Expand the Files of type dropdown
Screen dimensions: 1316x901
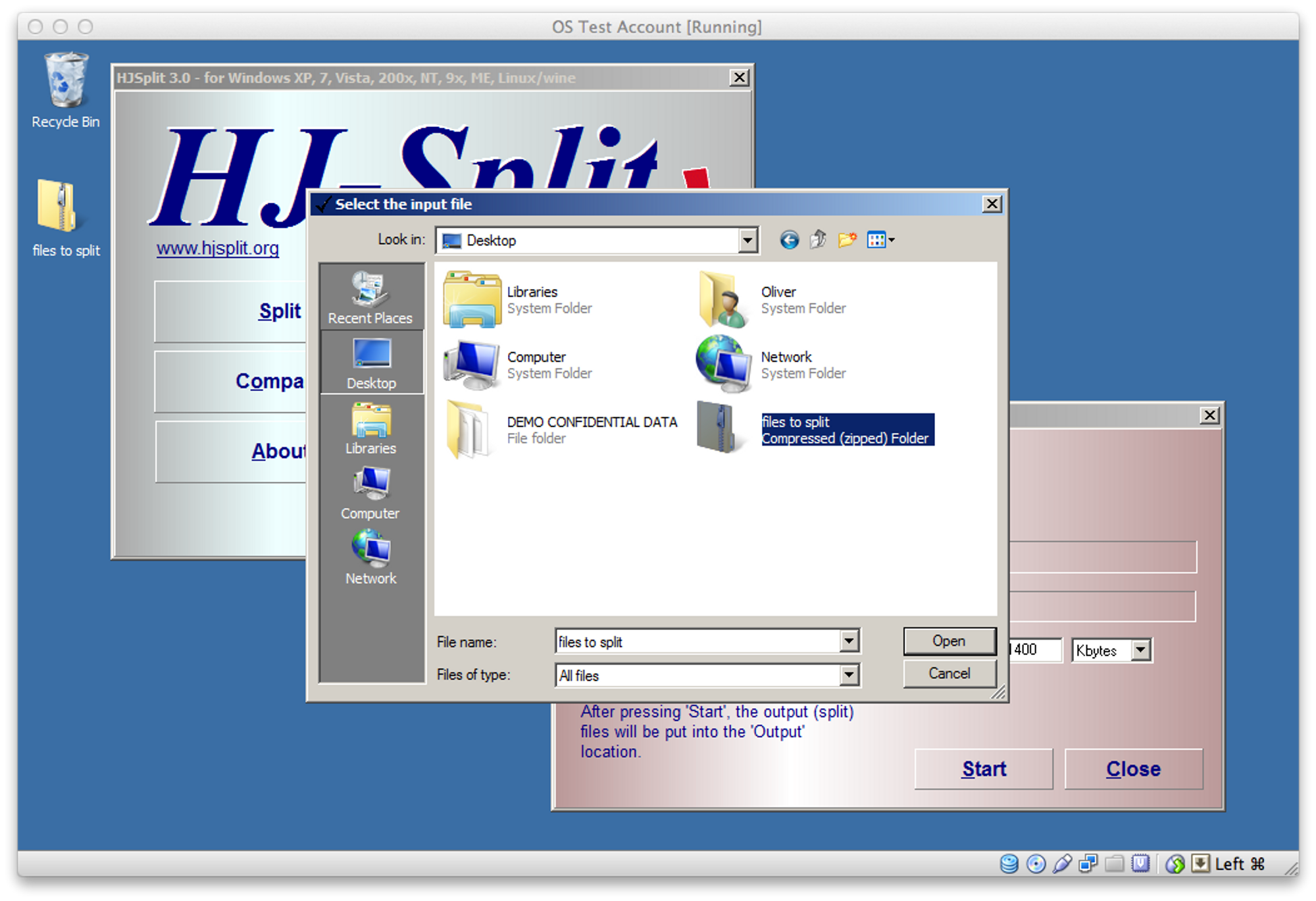tap(849, 675)
